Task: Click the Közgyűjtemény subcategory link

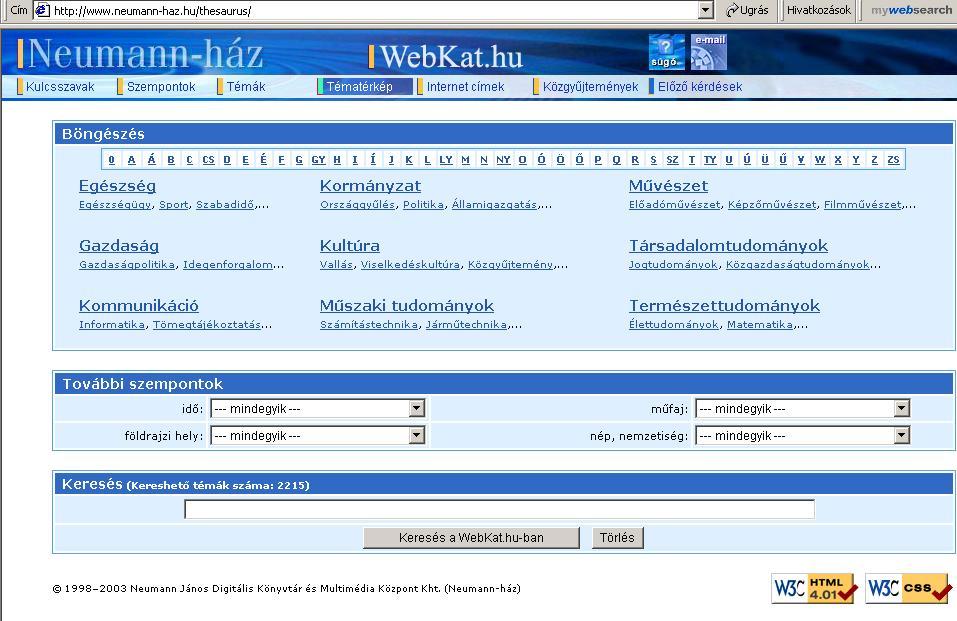Action: [x=510, y=264]
